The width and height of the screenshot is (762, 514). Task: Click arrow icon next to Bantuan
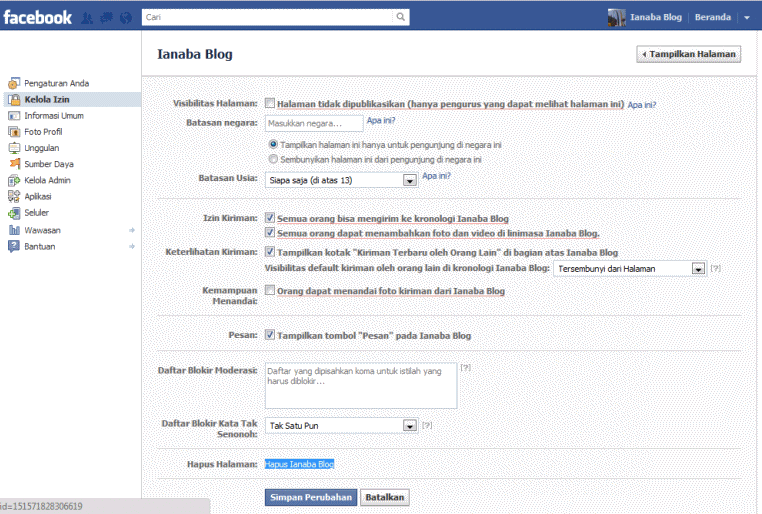pos(132,246)
